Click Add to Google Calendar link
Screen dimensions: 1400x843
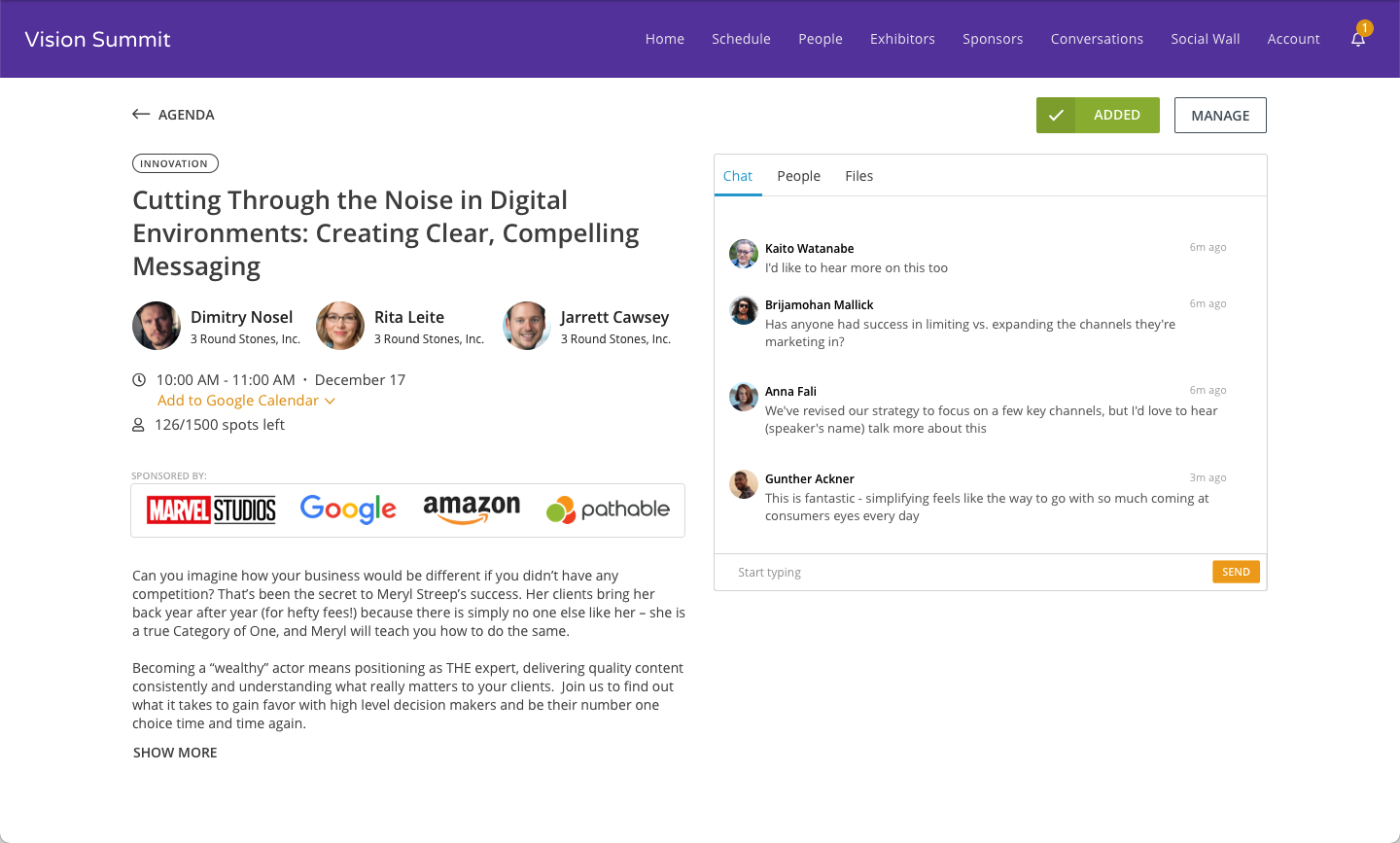[x=238, y=401]
